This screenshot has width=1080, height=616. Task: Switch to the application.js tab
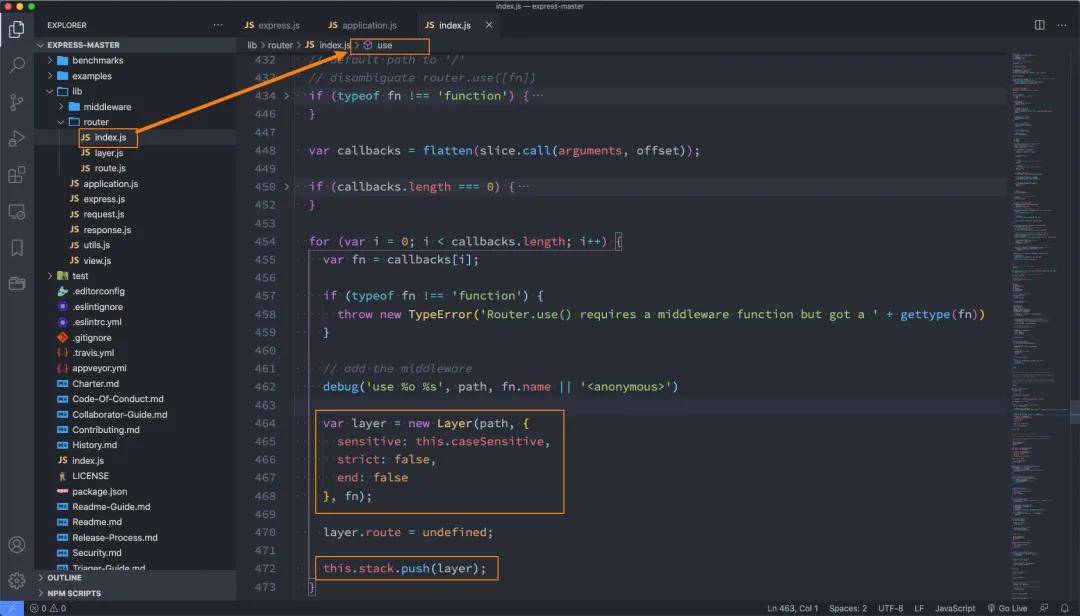[x=362, y=25]
